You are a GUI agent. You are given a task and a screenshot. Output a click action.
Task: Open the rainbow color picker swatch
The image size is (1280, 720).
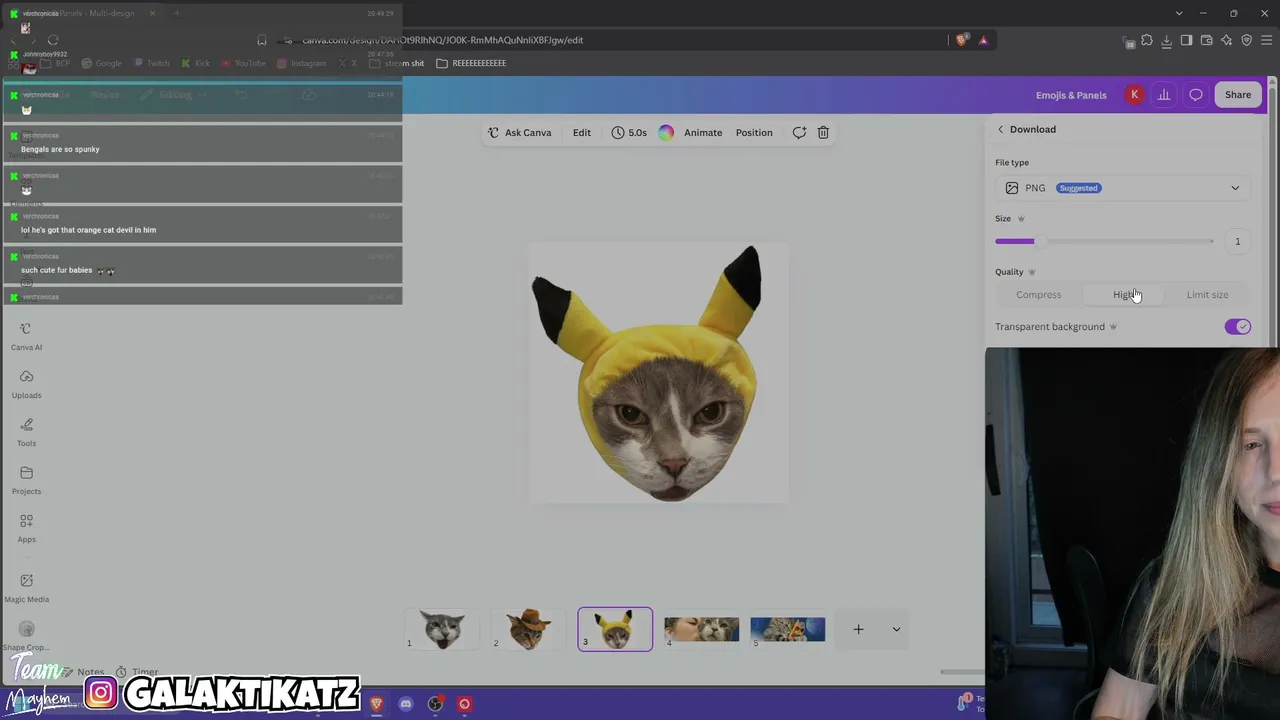pyautogui.click(x=666, y=132)
